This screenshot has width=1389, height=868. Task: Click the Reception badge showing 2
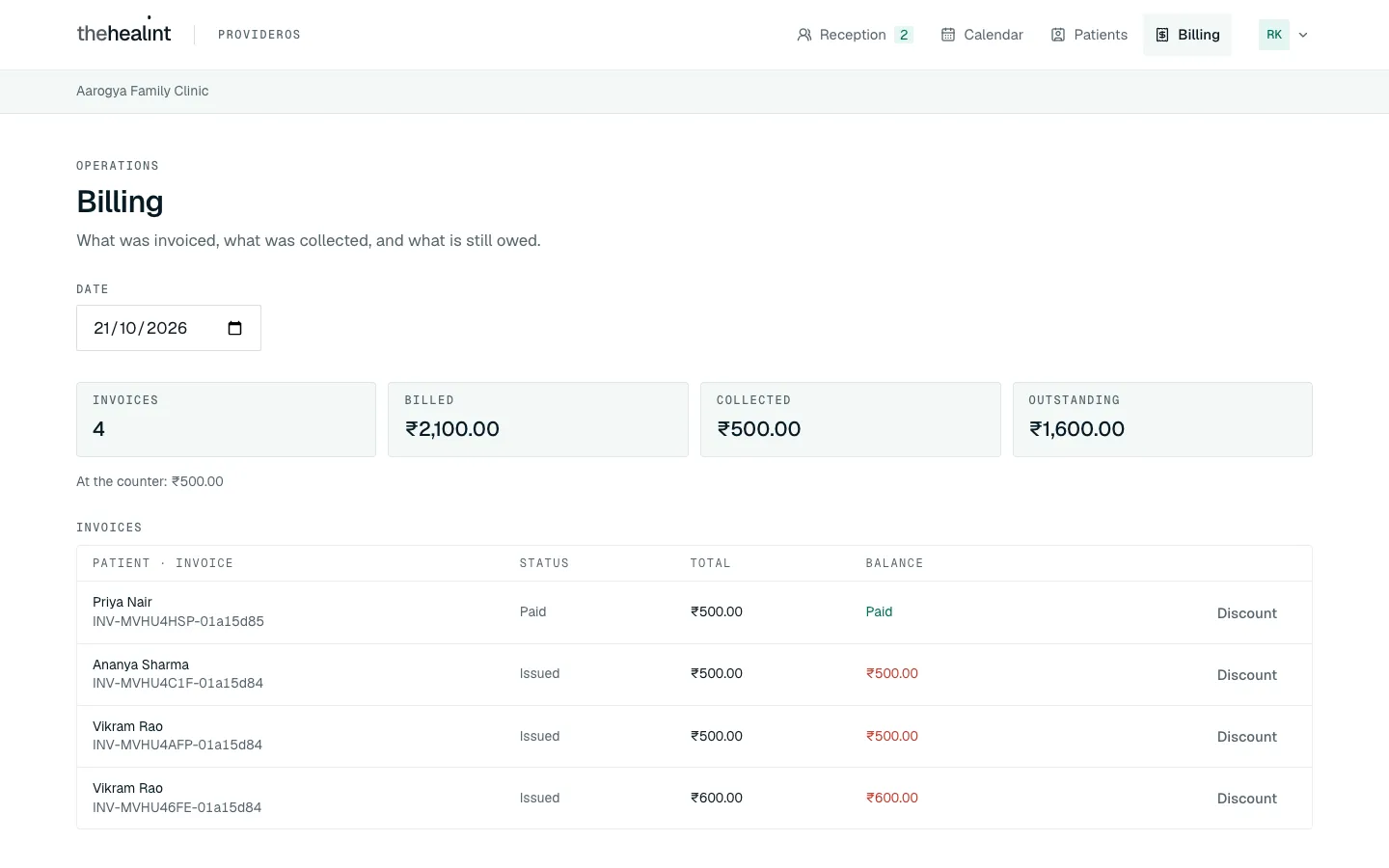pos(904,35)
